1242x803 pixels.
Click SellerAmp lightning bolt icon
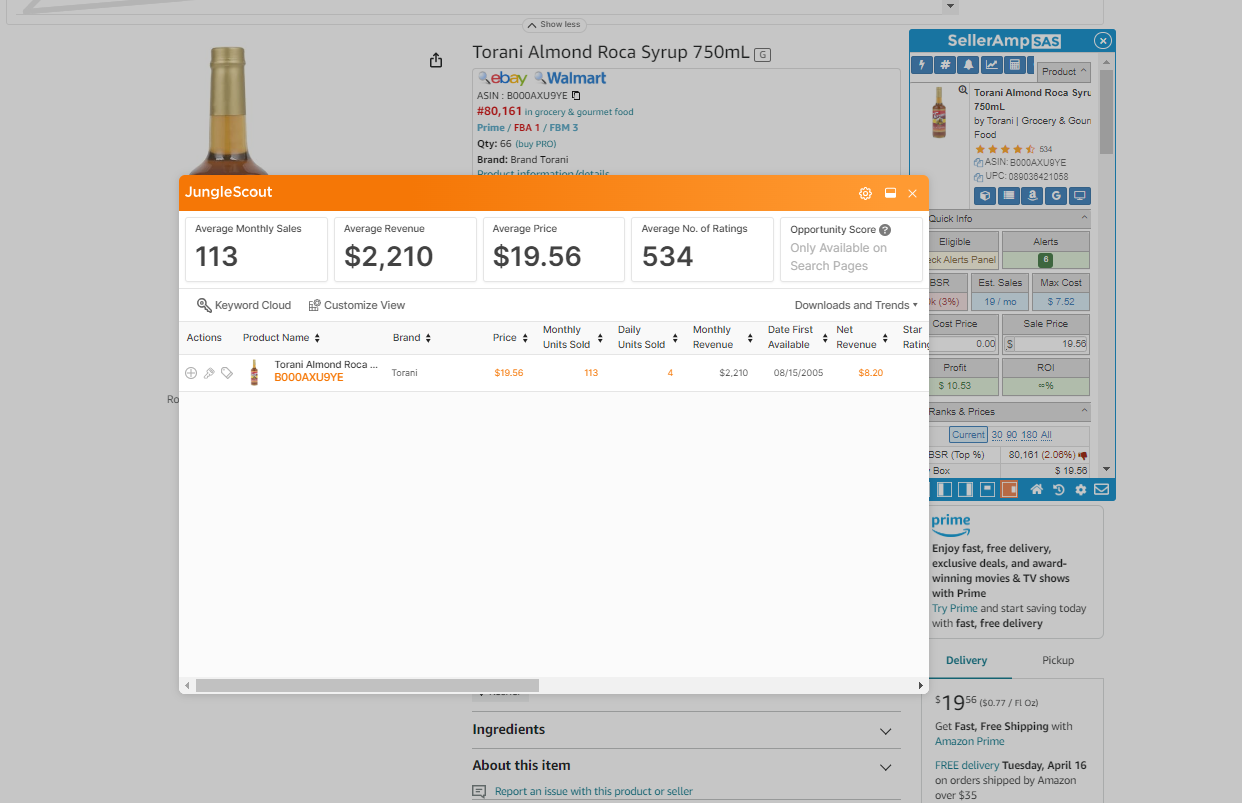tap(922, 65)
